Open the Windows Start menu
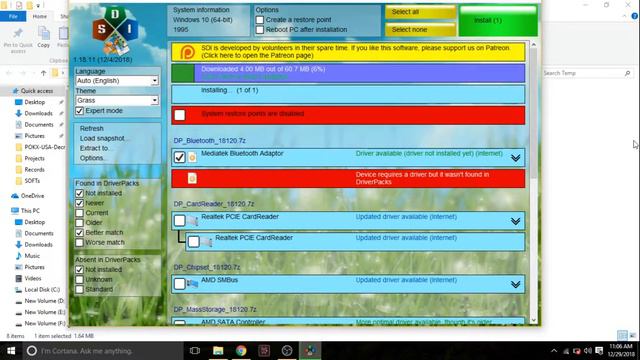 click(x=11, y=351)
